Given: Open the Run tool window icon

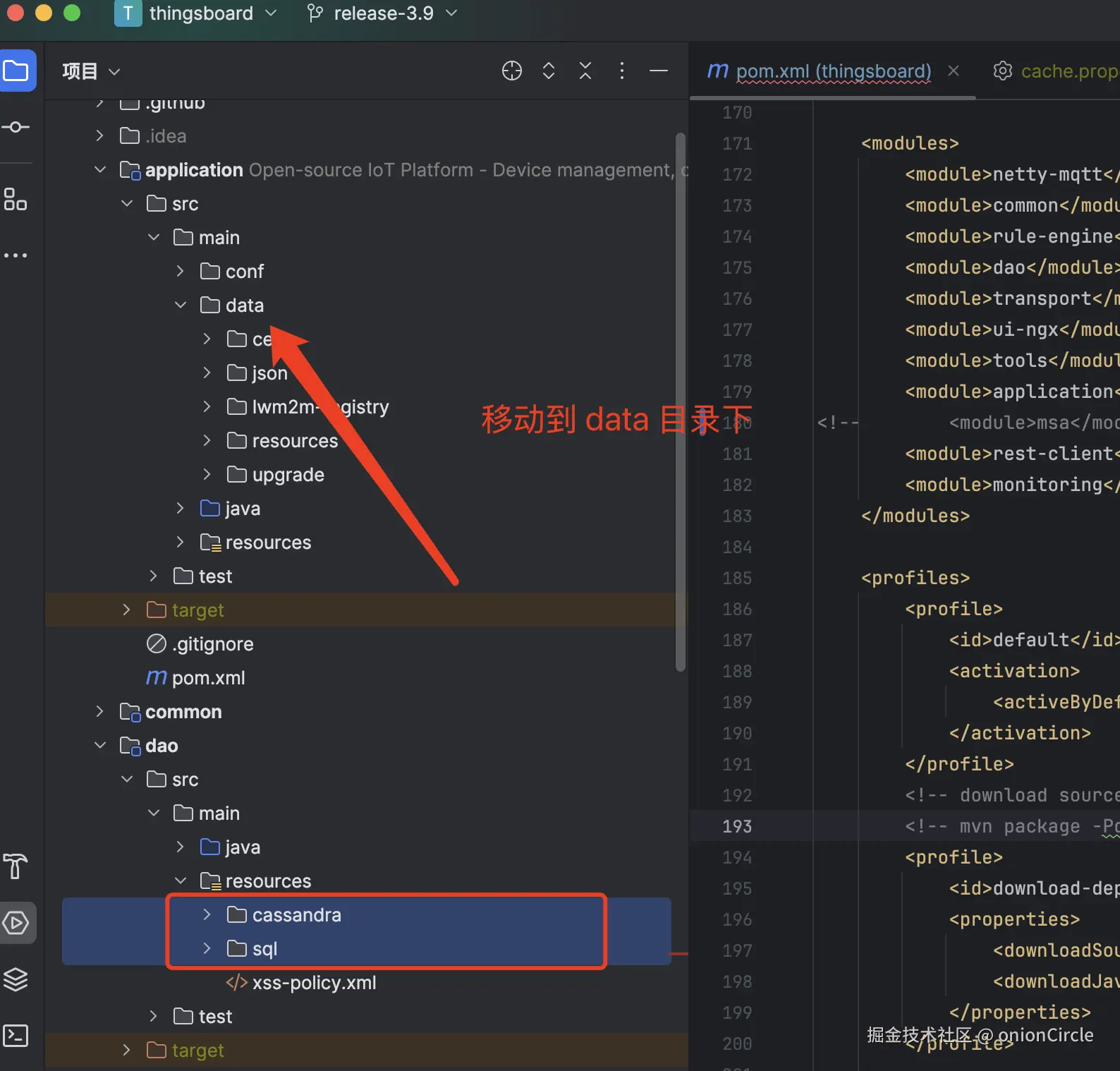Looking at the screenshot, I should point(16,923).
